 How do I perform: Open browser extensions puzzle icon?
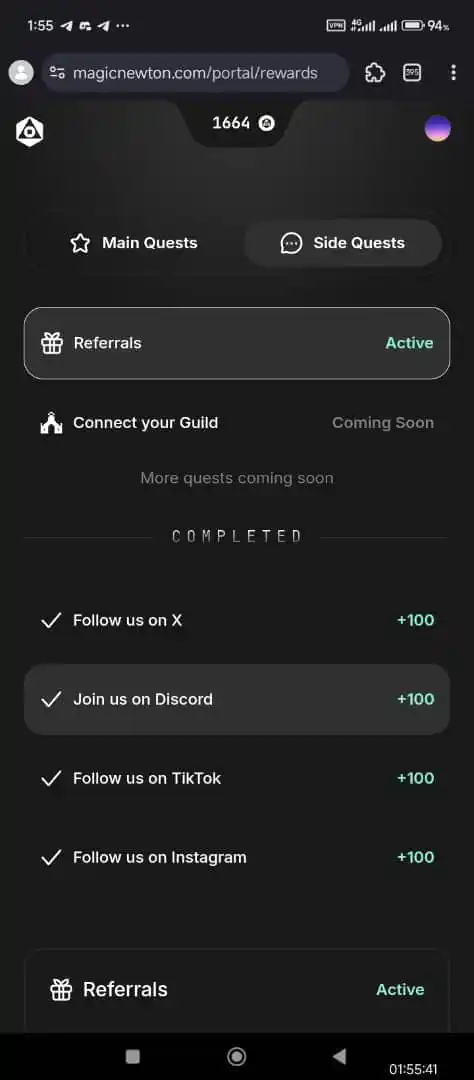coord(375,72)
